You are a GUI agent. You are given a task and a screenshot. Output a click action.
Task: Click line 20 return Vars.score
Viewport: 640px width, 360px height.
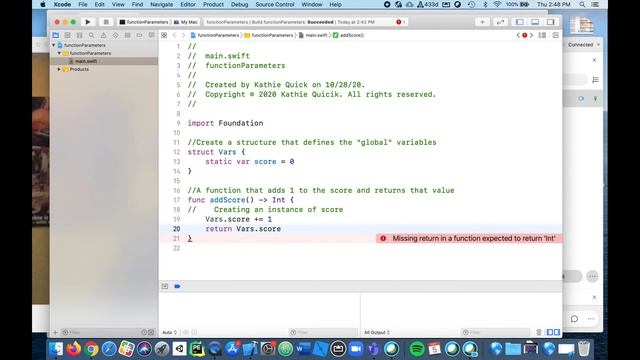pos(243,229)
